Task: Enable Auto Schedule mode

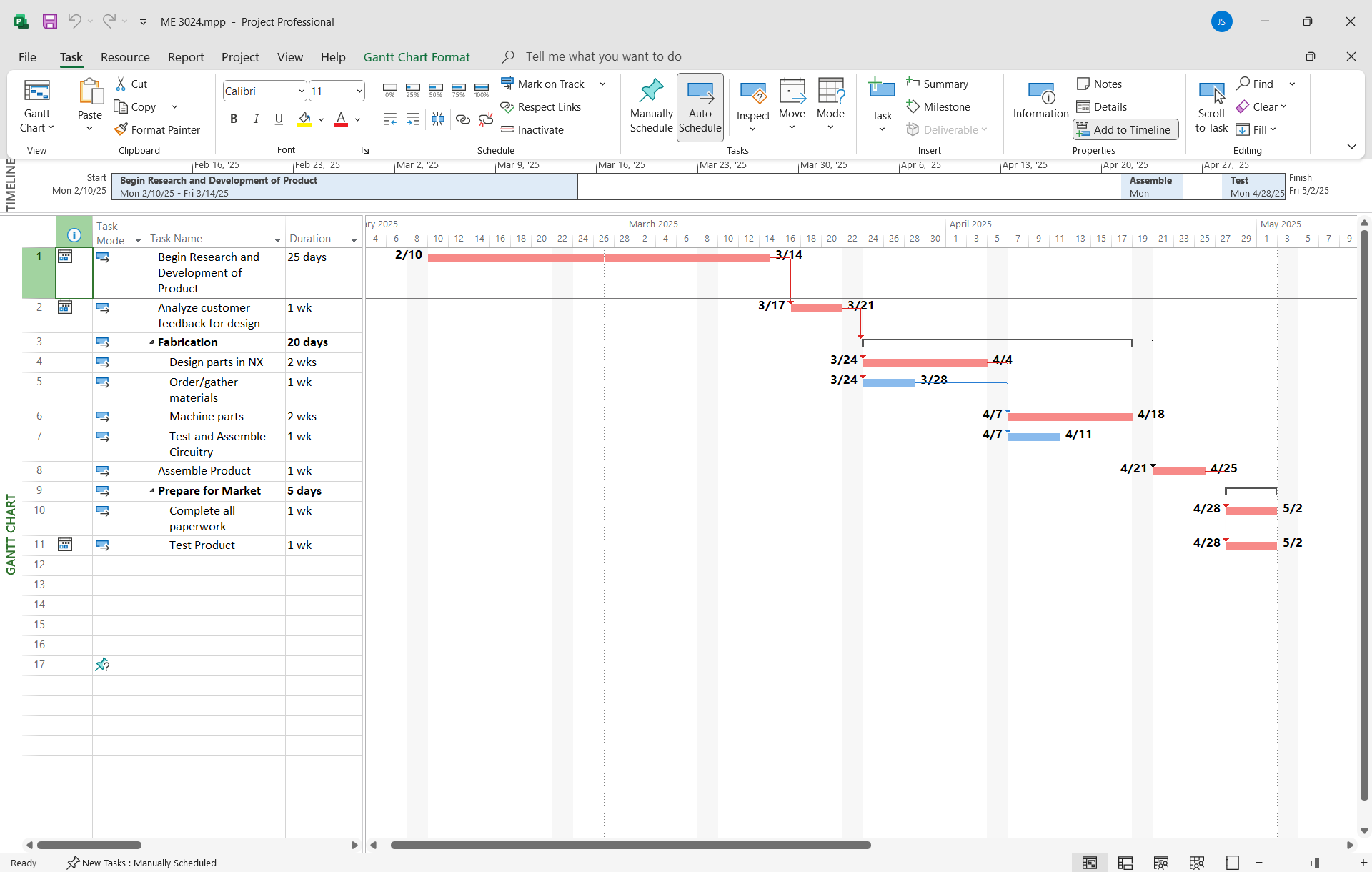Action: 700,106
